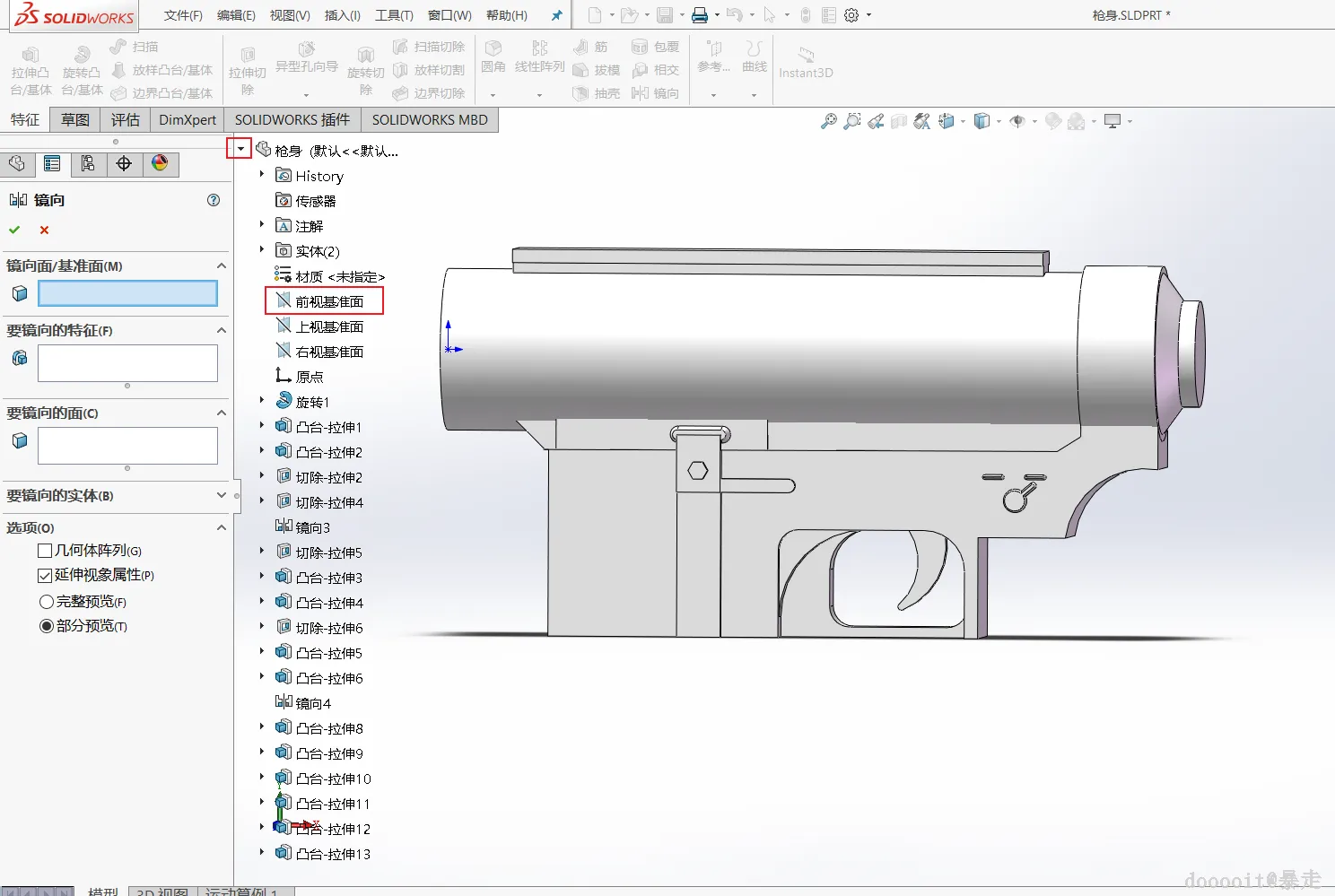This screenshot has width=1335, height=896.
Task: Uncheck the 延伸视象属性 checkbox
Action: coord(45,576)
